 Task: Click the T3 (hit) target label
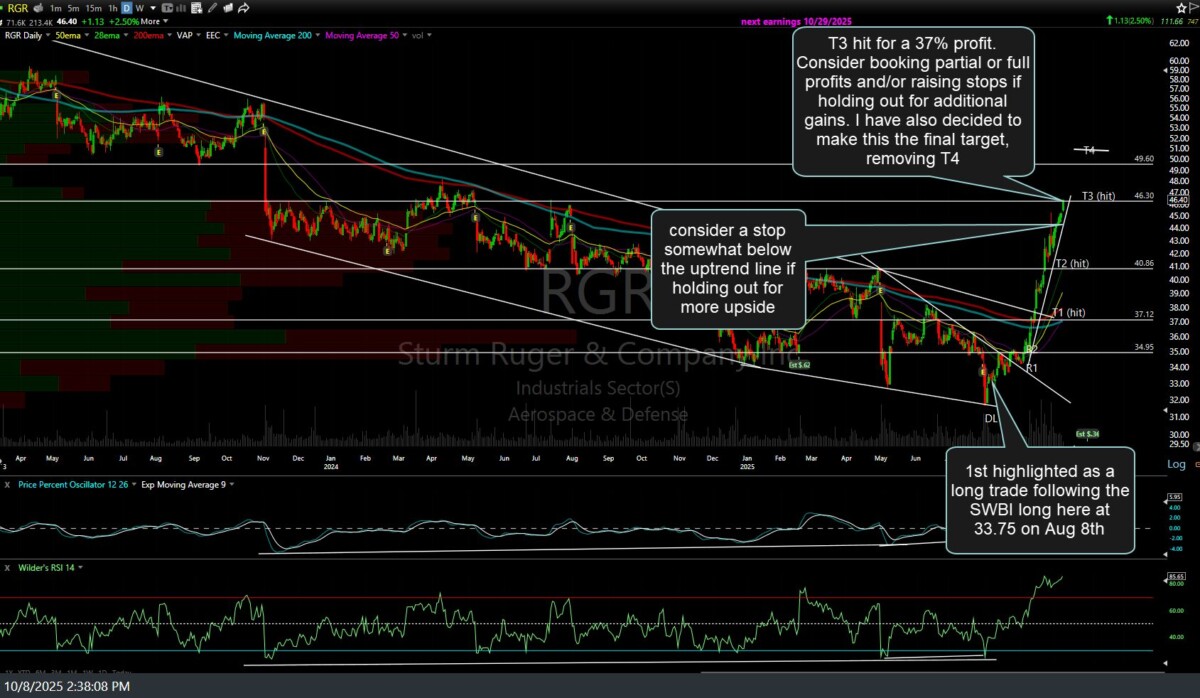1098,196
